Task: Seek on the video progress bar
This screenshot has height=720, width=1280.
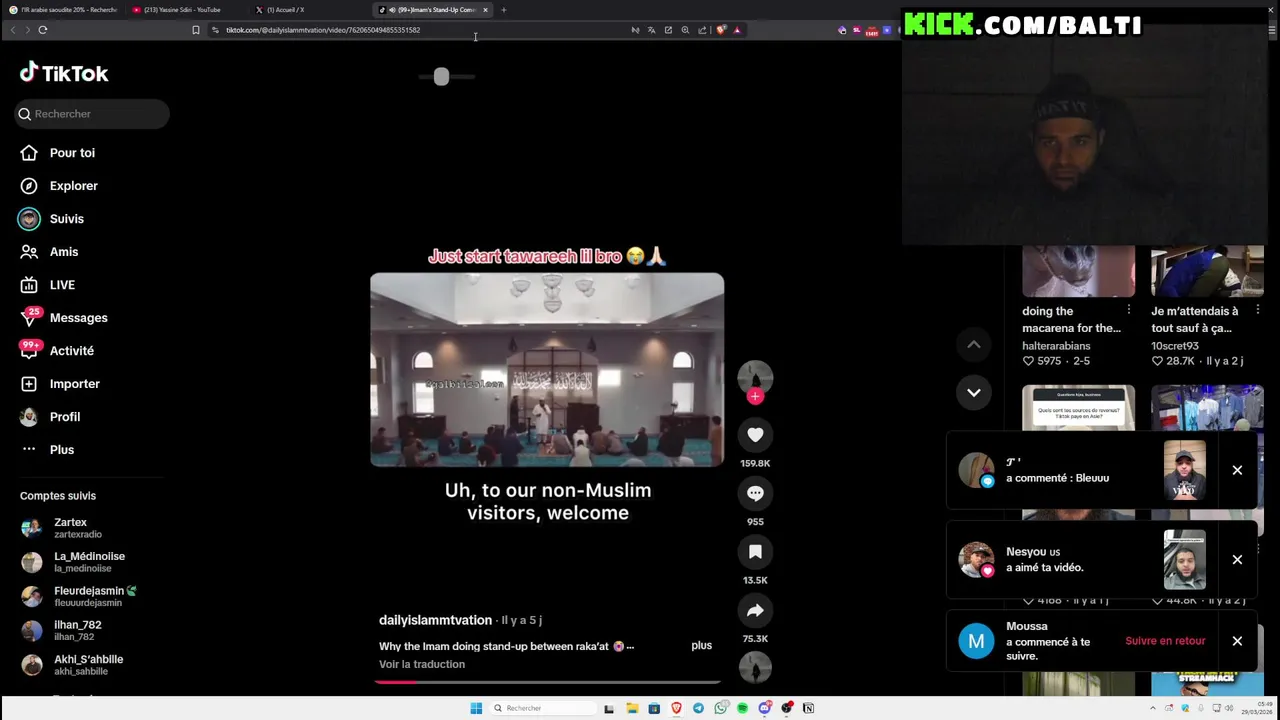Action: point(547,682)
